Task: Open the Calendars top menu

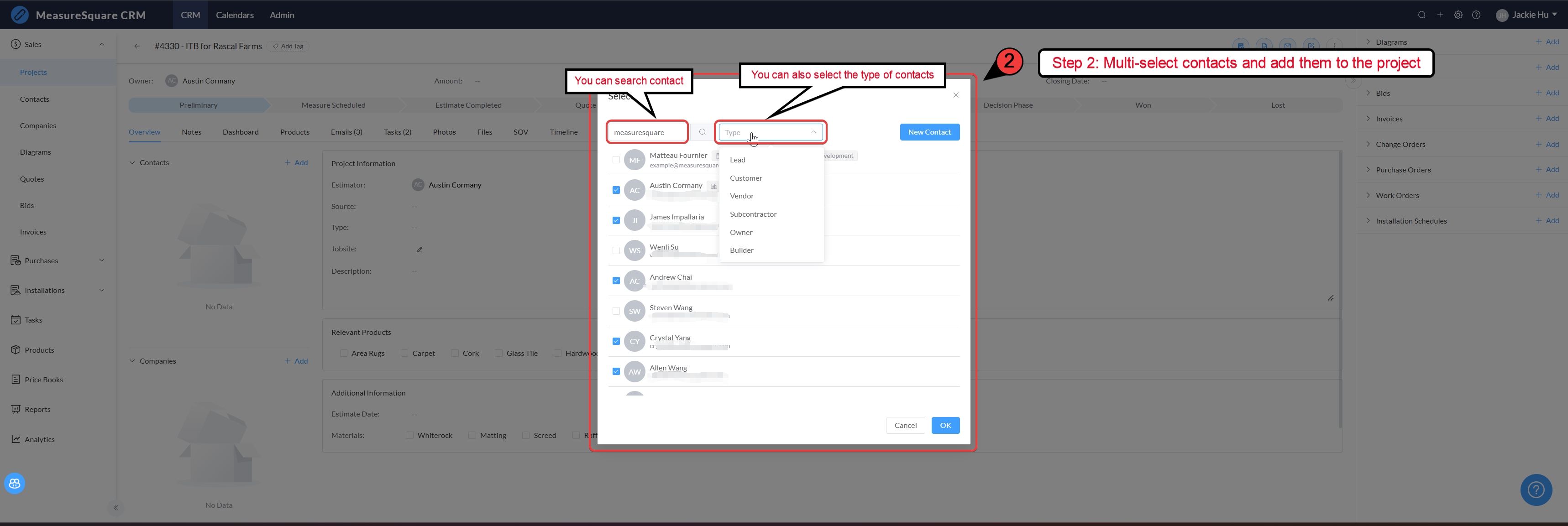Action: [234, 15]
